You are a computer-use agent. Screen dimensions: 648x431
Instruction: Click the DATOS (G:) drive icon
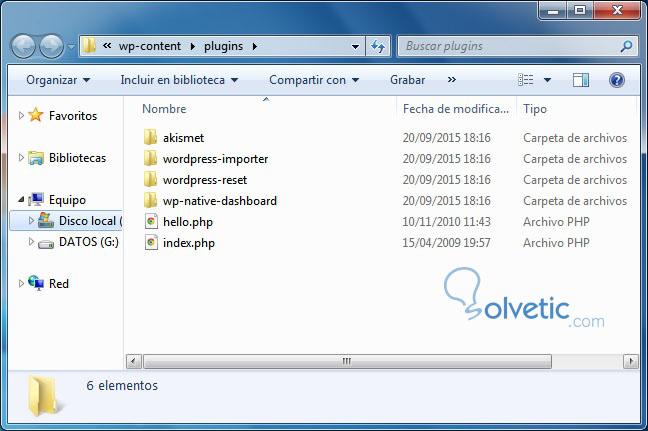(x=46, y=244)
